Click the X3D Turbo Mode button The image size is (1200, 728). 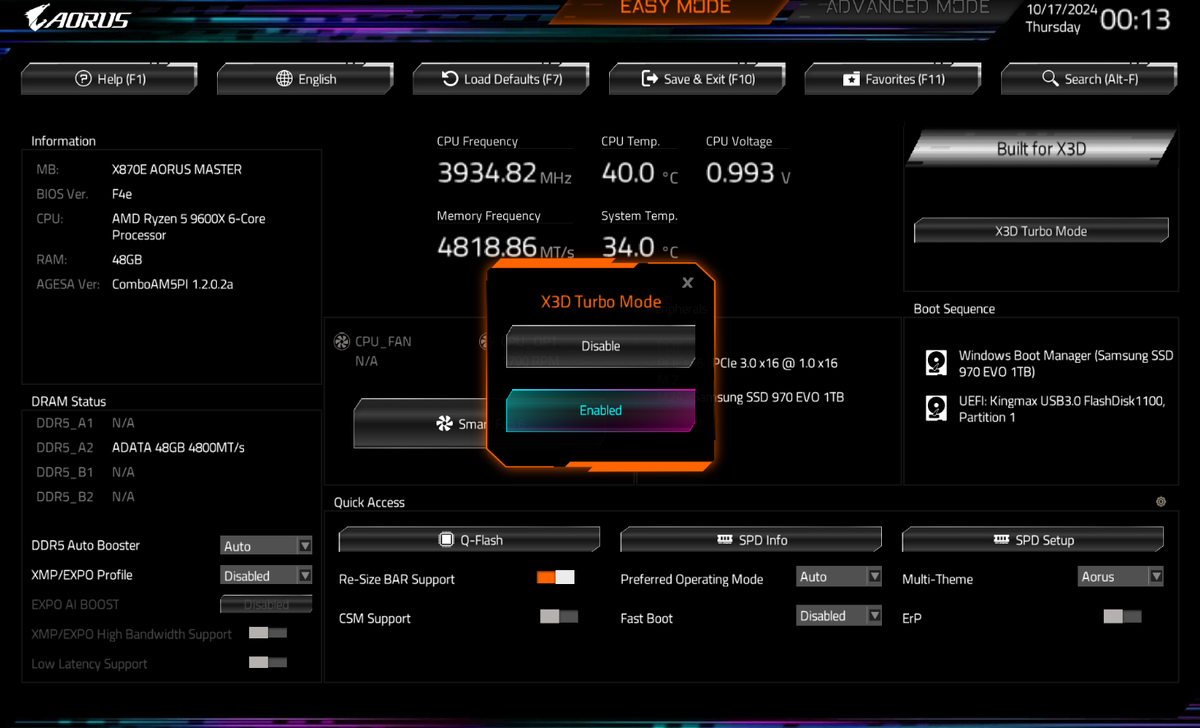pyautogui.click(x=1041, y=231)
